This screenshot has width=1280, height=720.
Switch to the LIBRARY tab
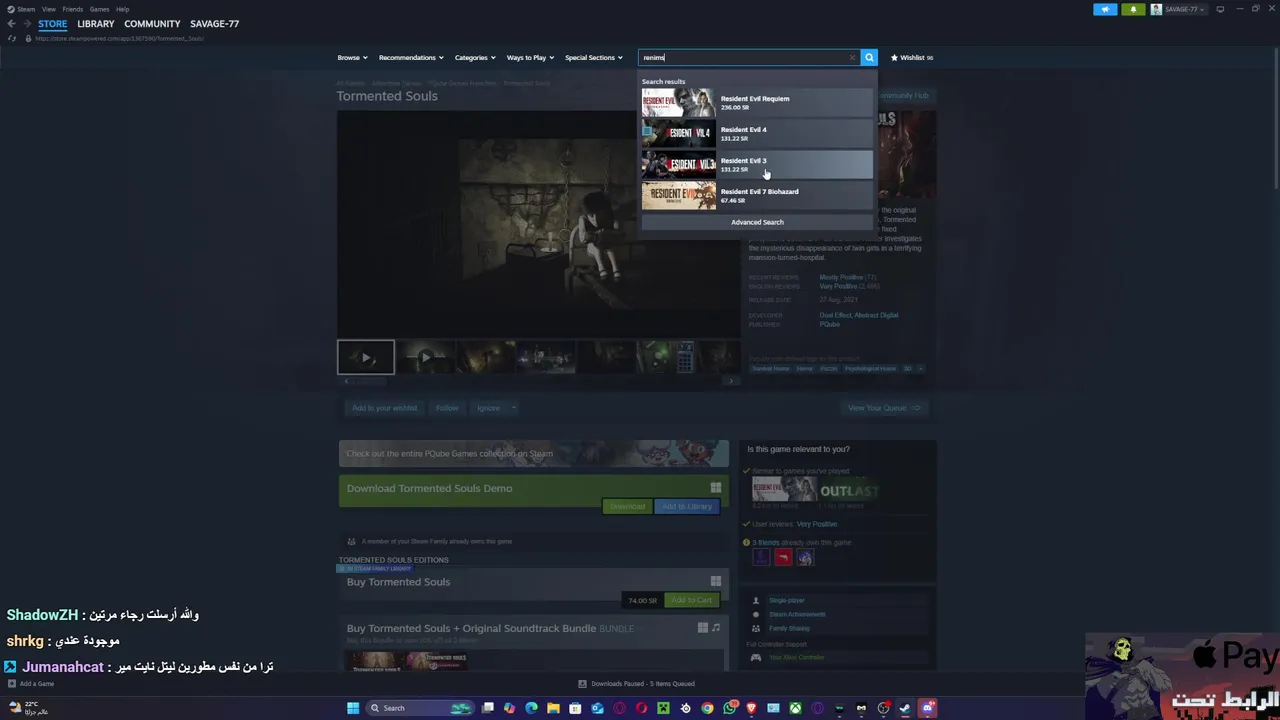95,24
